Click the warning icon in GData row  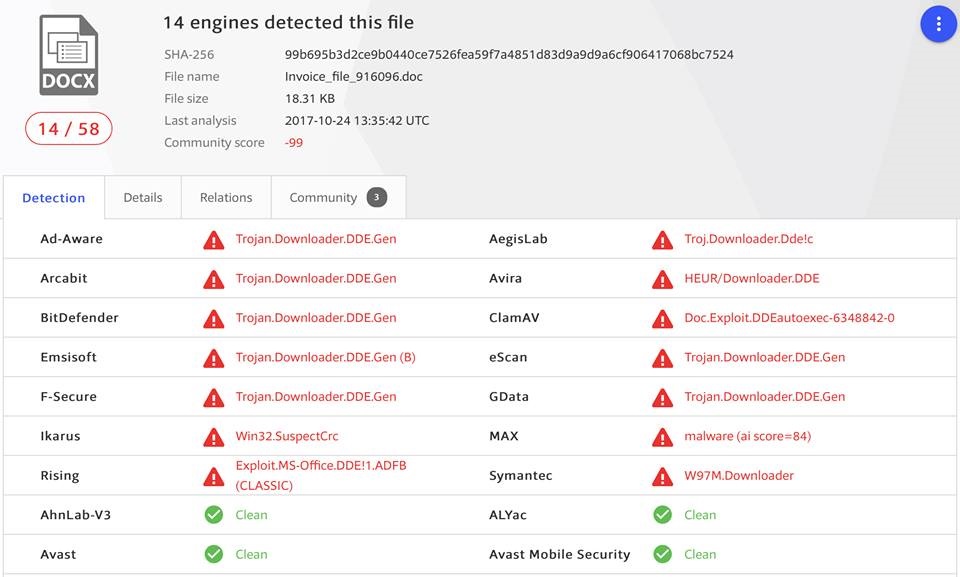pyautogui.click(x=662, y=398)
